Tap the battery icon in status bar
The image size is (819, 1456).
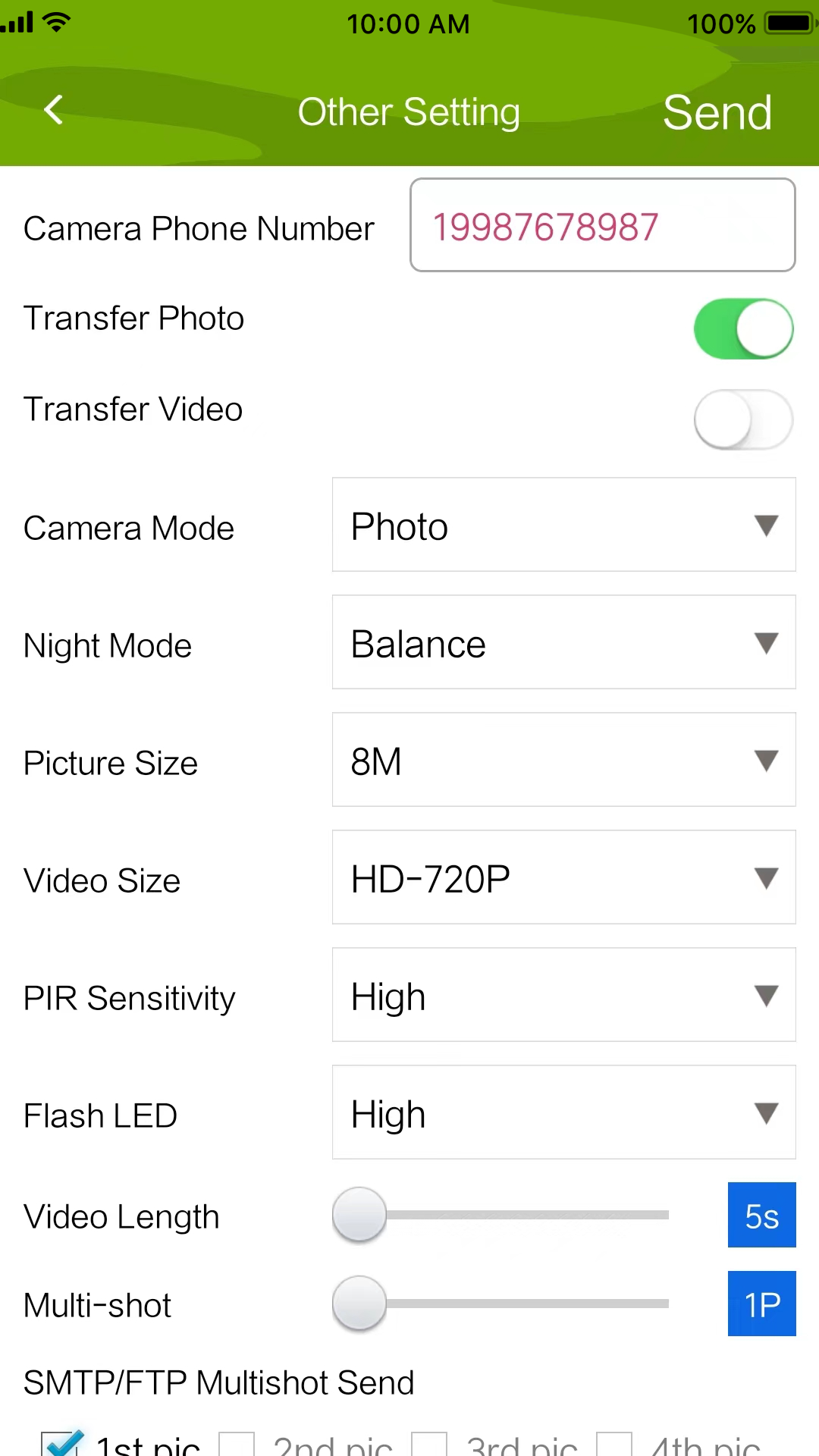[x=789, y=24]
